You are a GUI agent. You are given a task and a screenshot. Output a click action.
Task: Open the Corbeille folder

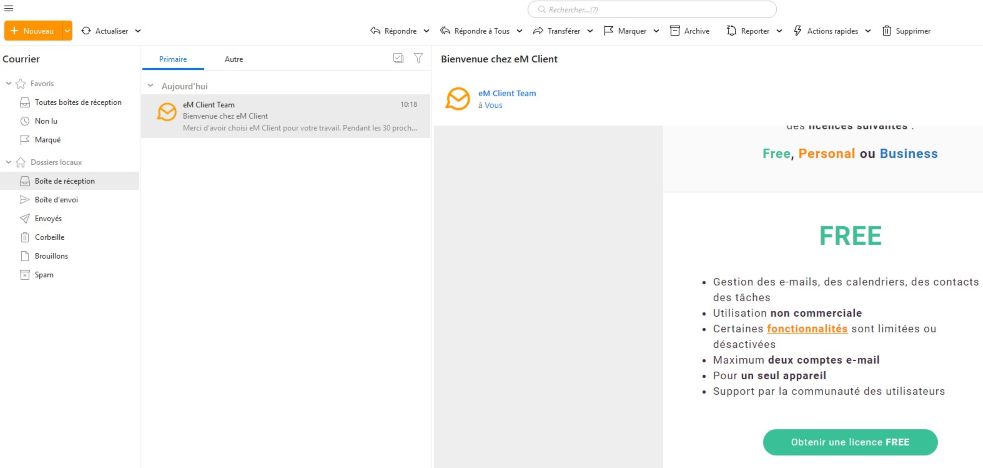coord(49,237)
